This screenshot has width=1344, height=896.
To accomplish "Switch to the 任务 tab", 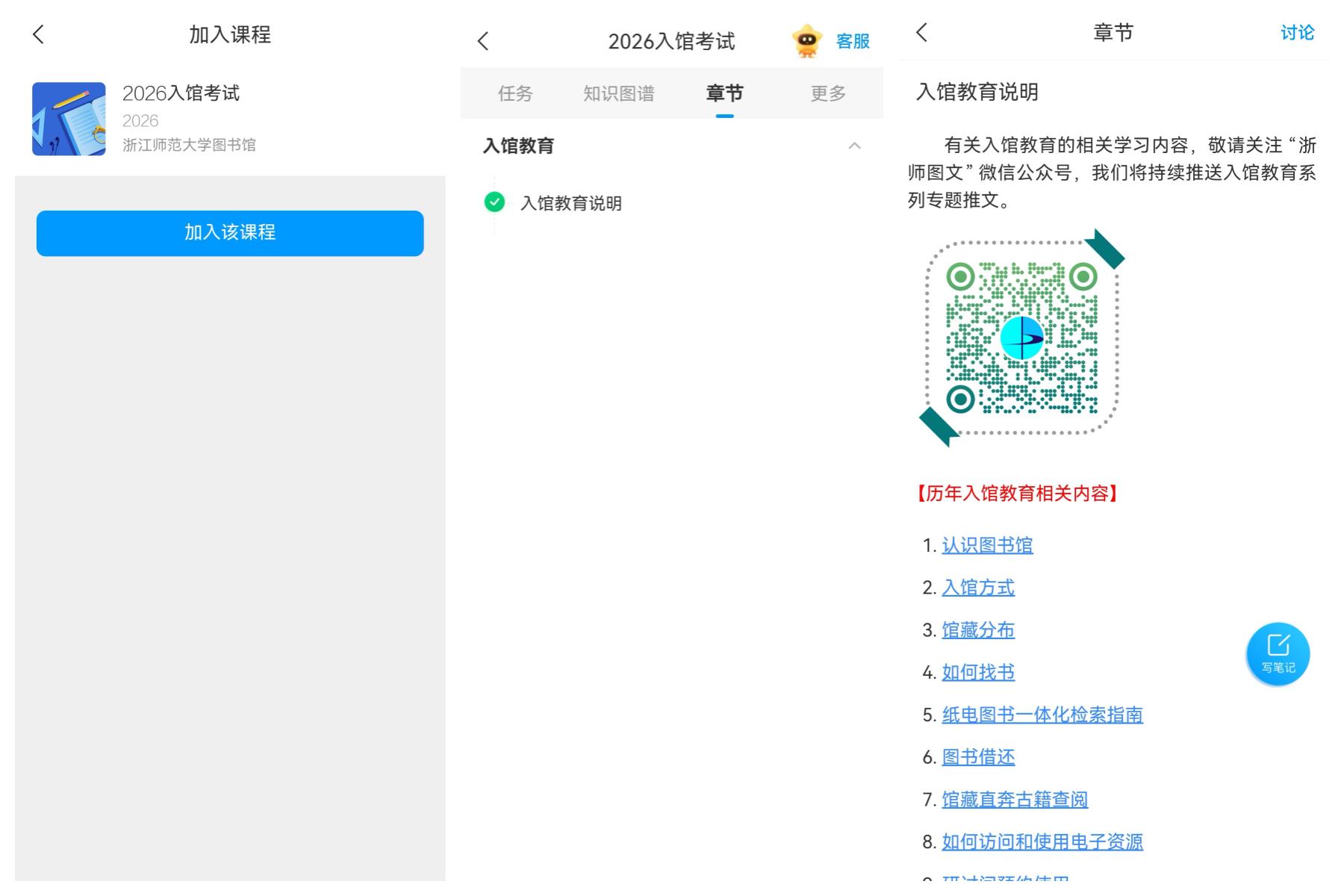I will point(515,93).
